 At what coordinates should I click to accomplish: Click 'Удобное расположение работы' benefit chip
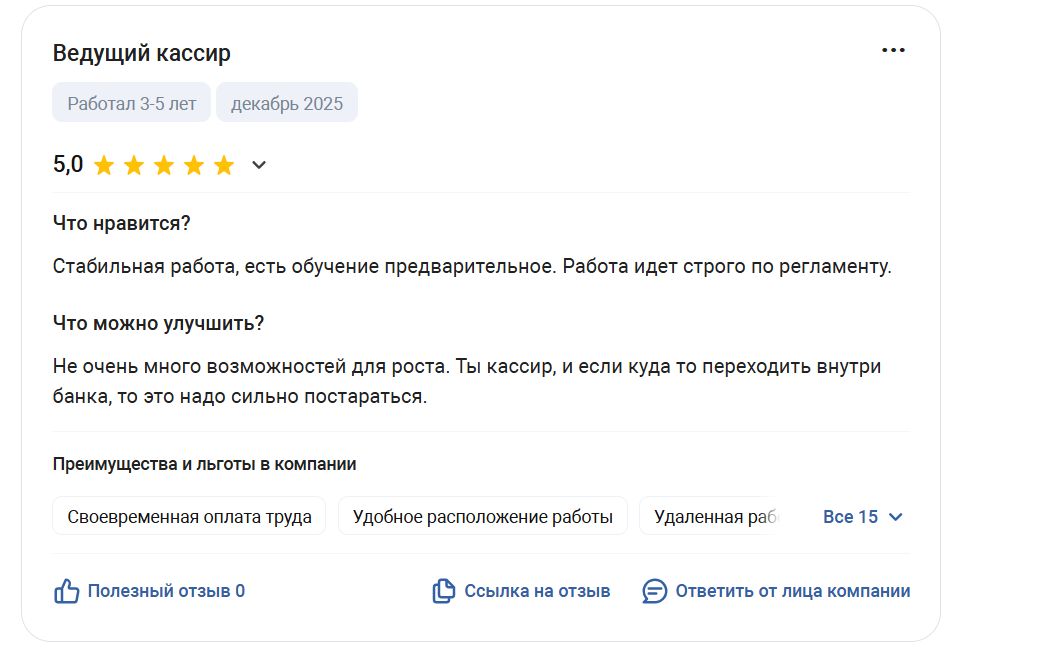point(483,517)
